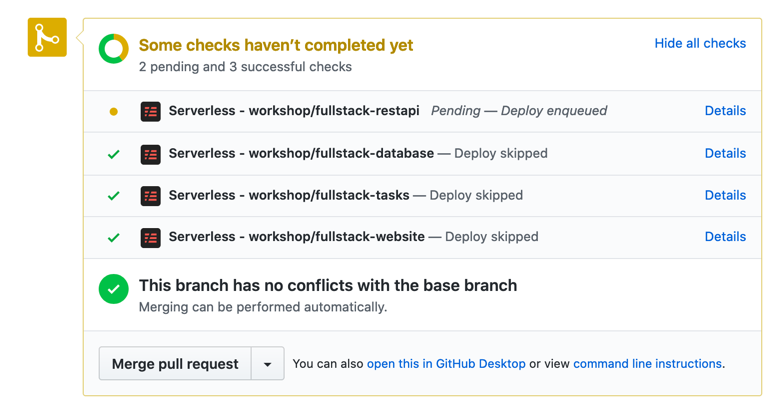Image resolution: width=778 pixels, height=415 pixels.
Task: Click the Serverless app icon for fullstack-website
Action: 150,238
